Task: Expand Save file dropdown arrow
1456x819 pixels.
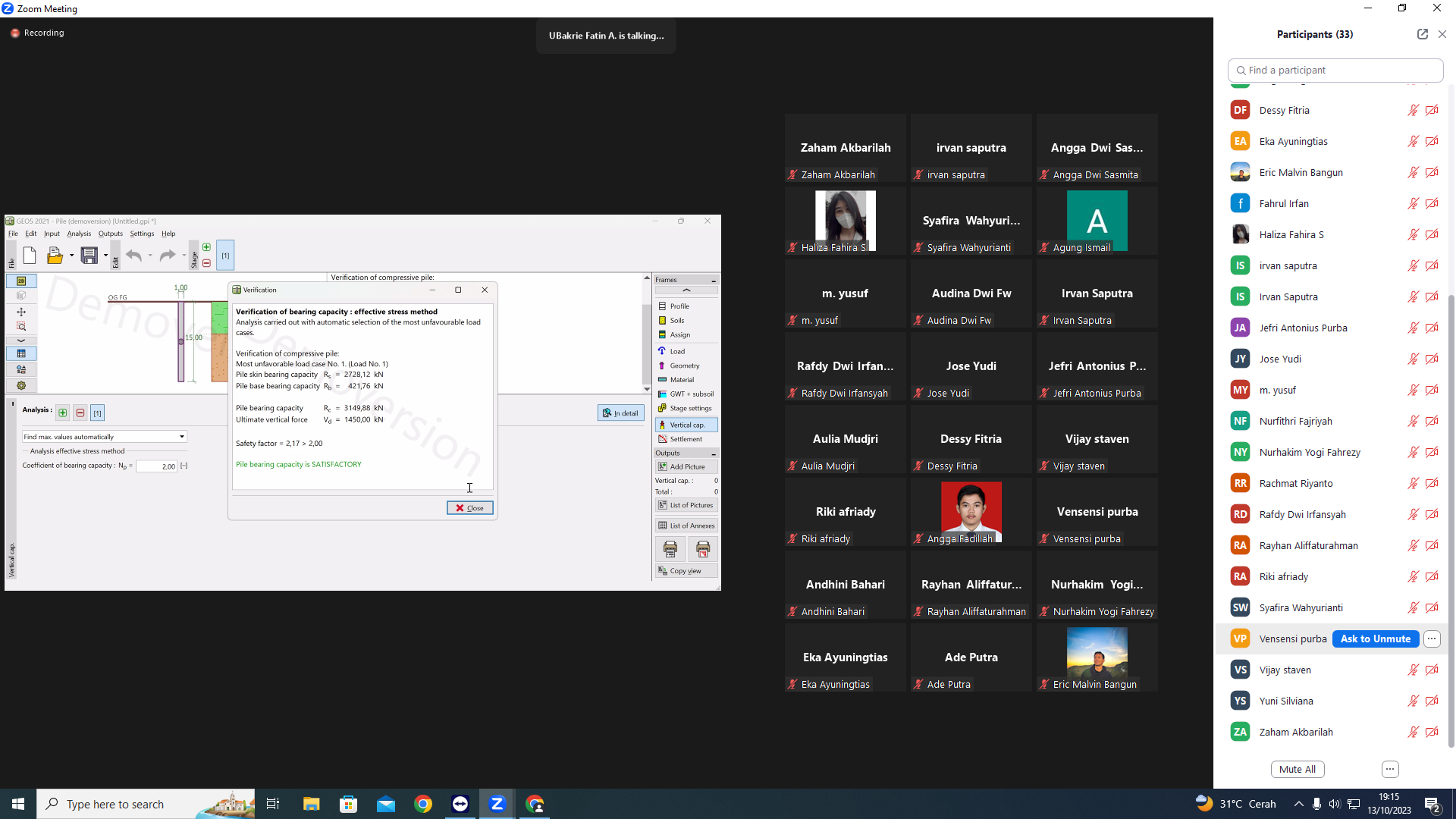Action: [105, 256]
